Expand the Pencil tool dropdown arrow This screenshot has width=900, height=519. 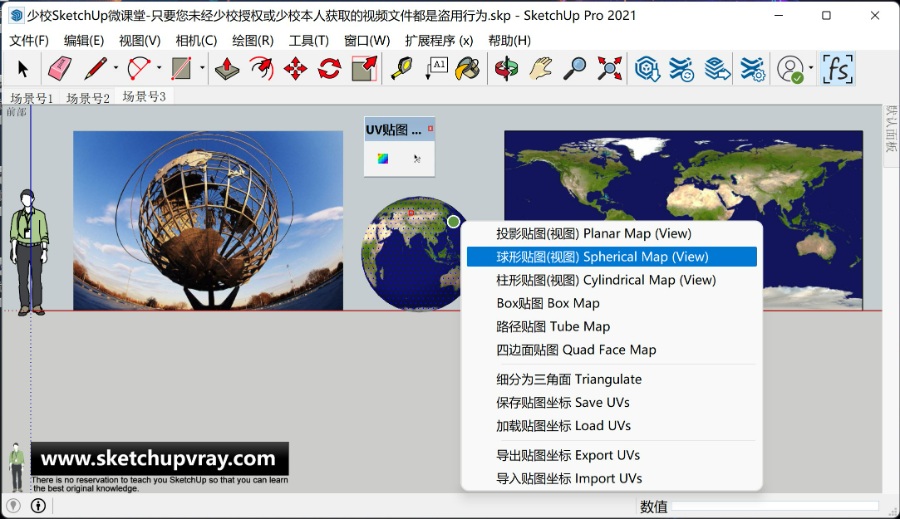click(116, 68)
